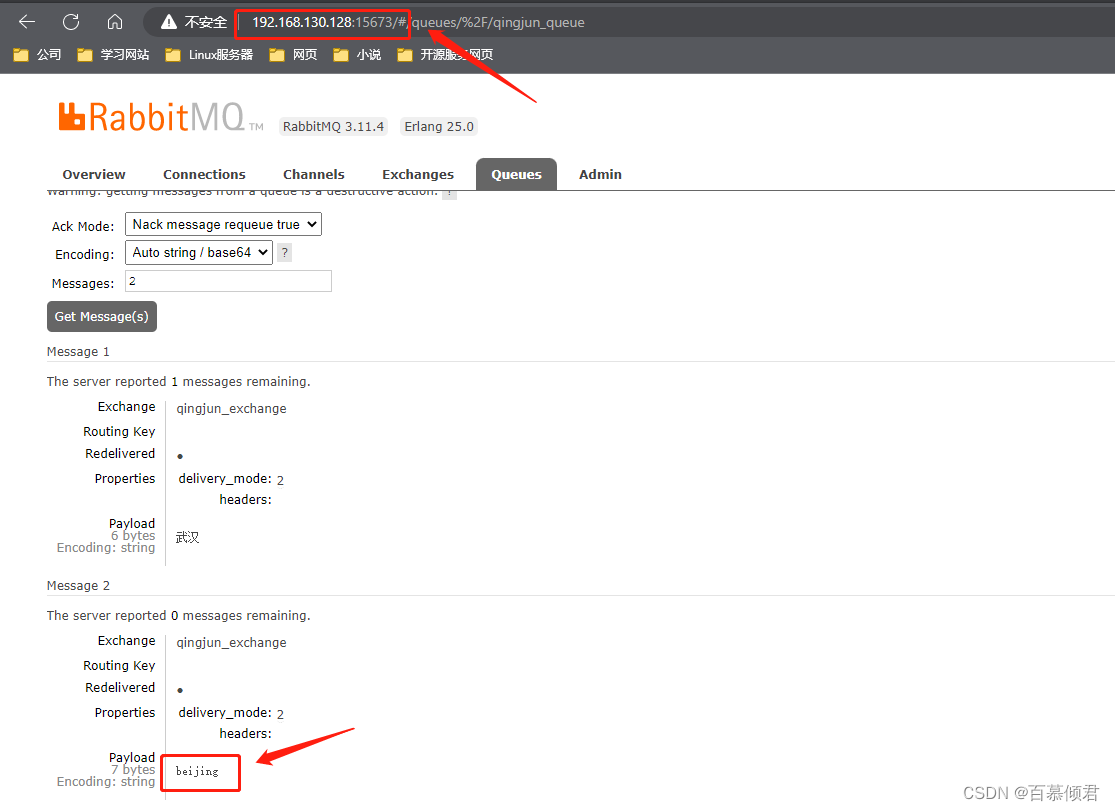Open the 公司 bookmarks folder
The width and height of the screenshot is (1115, 811).
pos(38,55)
